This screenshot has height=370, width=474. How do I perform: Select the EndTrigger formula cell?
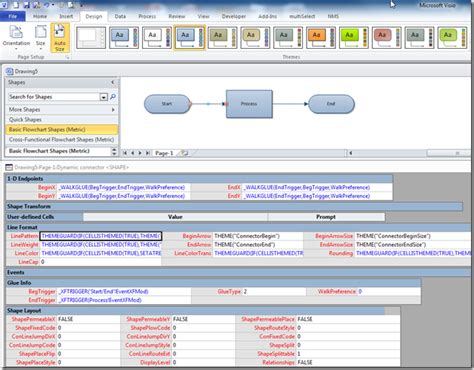[124, 300]
